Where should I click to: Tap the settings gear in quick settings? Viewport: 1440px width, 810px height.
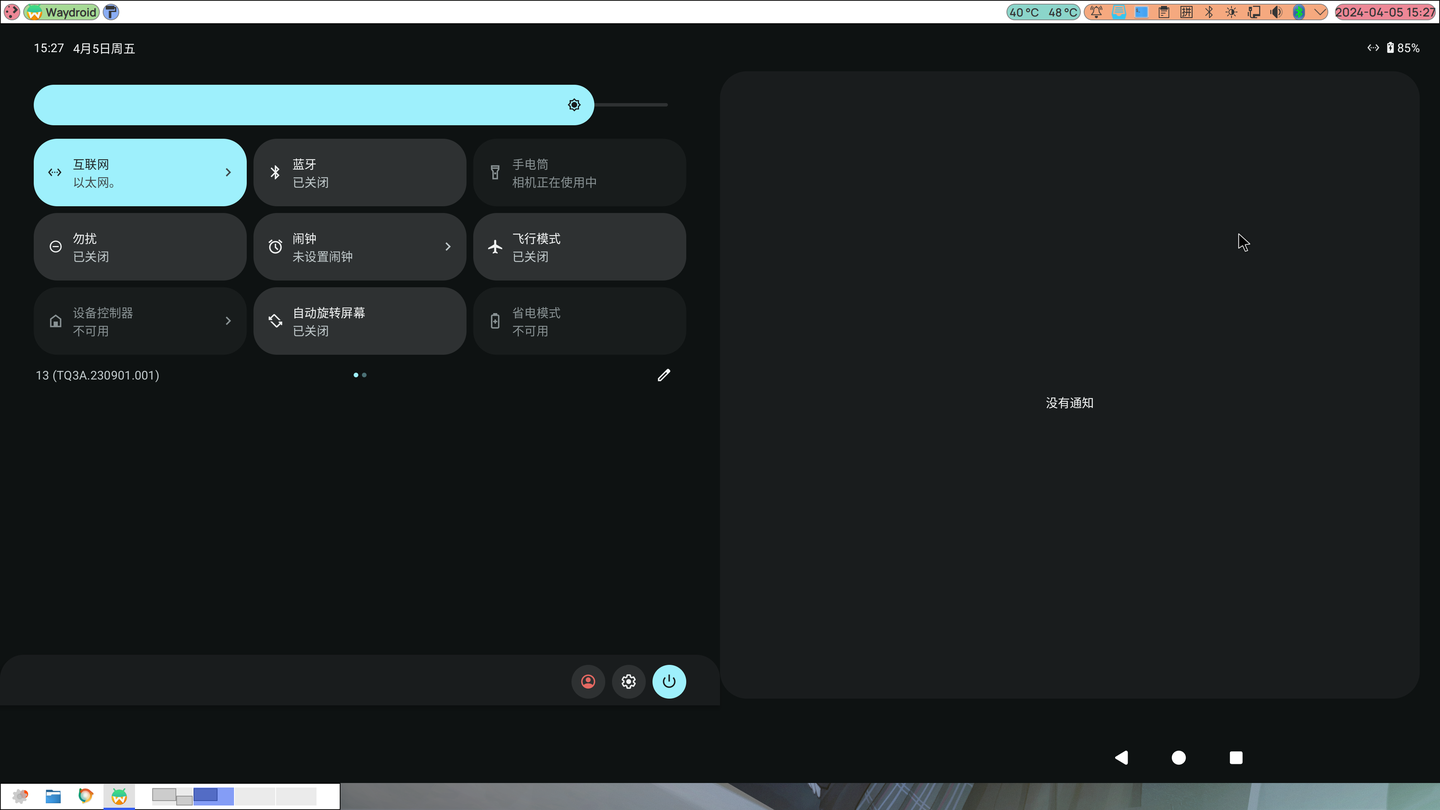tap(628, 681)
